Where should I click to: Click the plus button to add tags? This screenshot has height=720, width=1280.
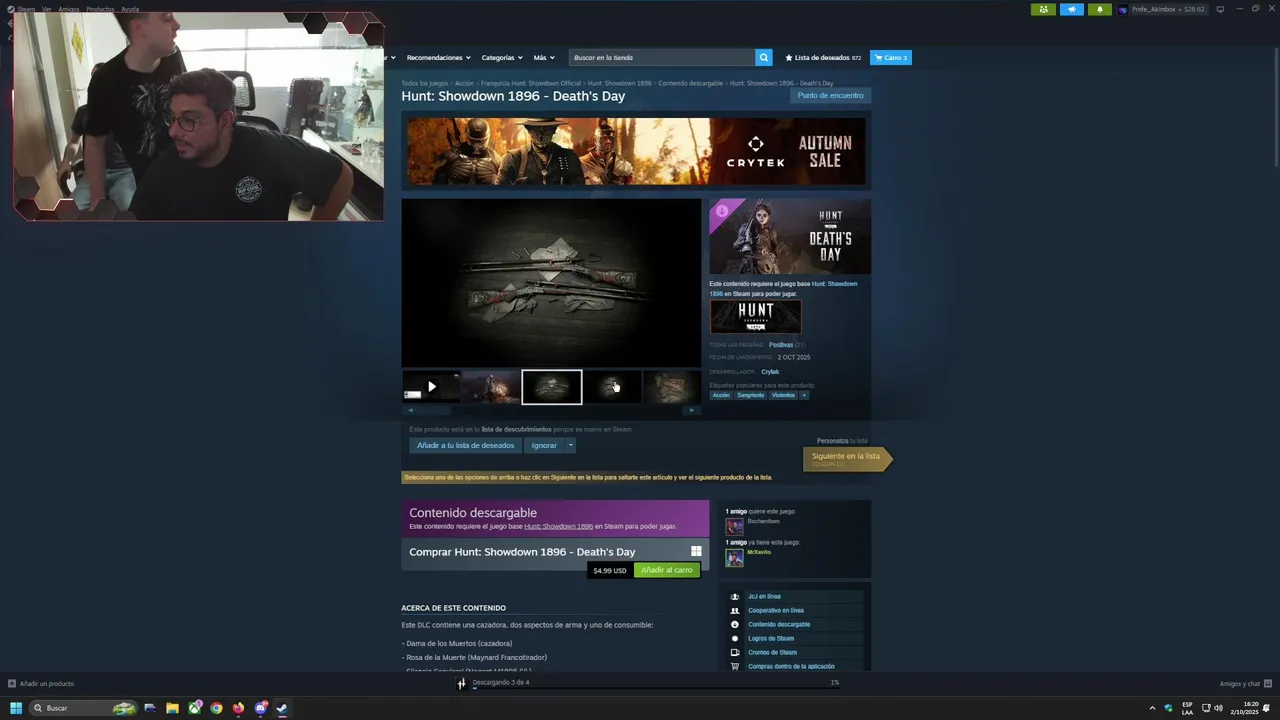804,395
